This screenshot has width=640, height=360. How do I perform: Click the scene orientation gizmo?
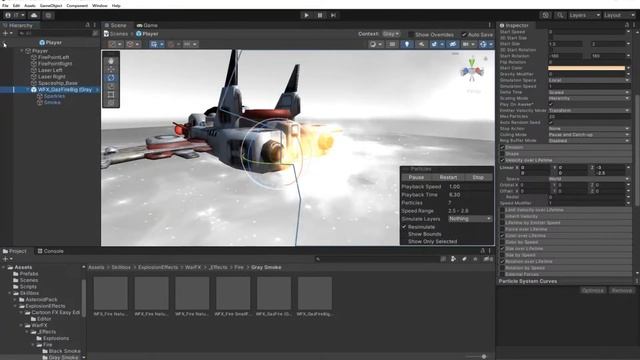(472, 71)
